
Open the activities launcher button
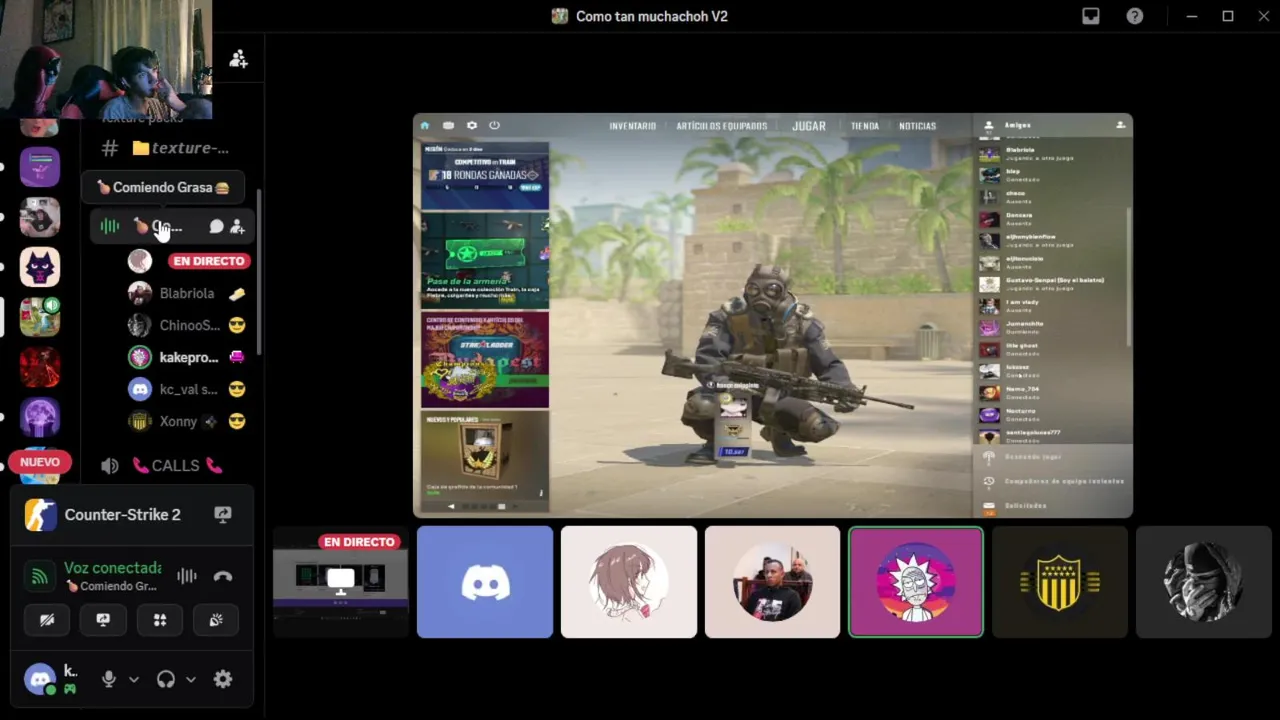coord(159,620)
